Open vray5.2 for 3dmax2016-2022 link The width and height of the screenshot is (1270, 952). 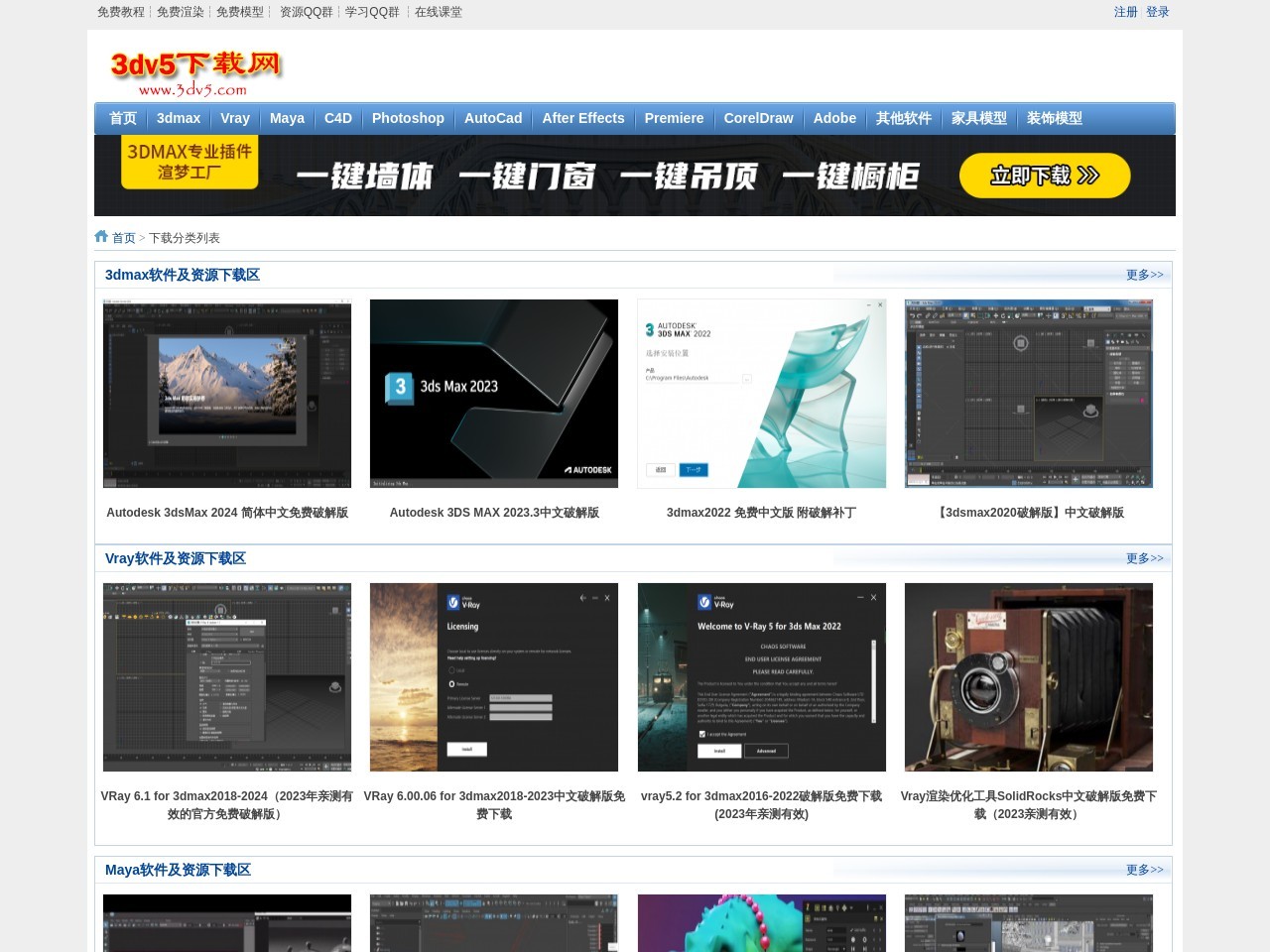click(x=761, y=805)
